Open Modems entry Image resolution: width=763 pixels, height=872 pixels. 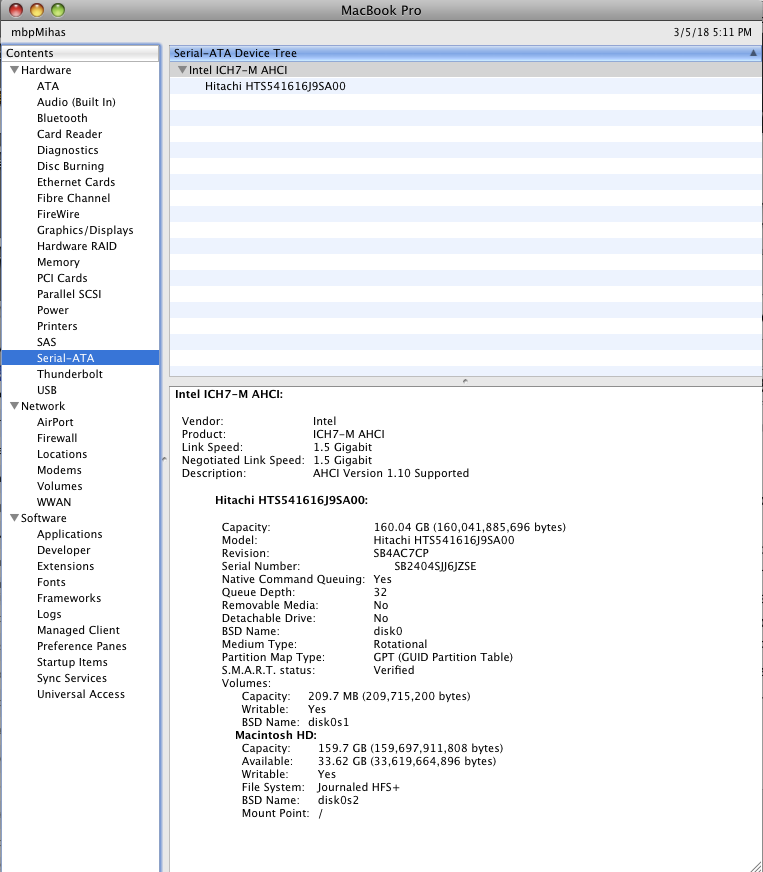[60, 470]
